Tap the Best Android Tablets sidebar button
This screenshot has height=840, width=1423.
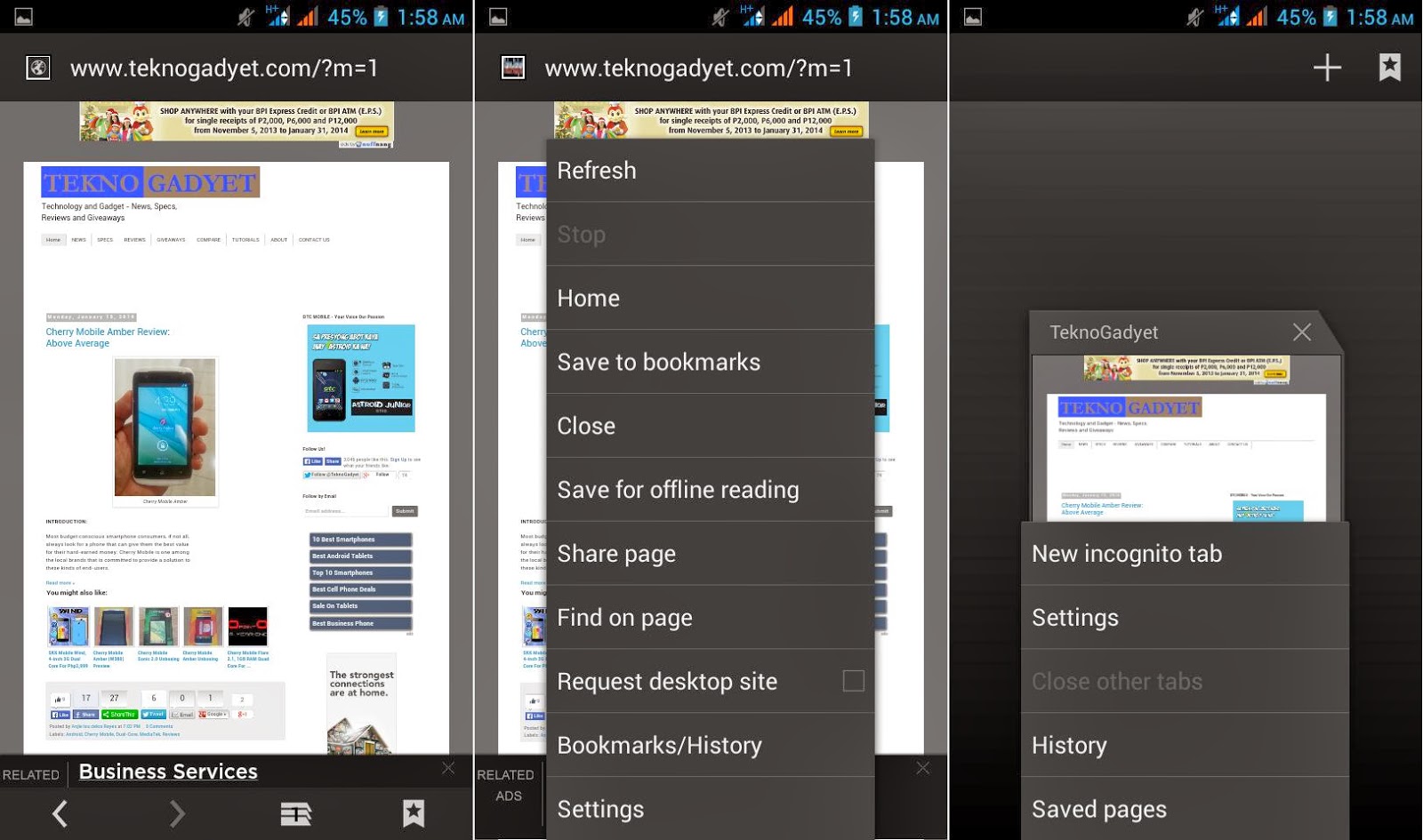tap(360, 556)
